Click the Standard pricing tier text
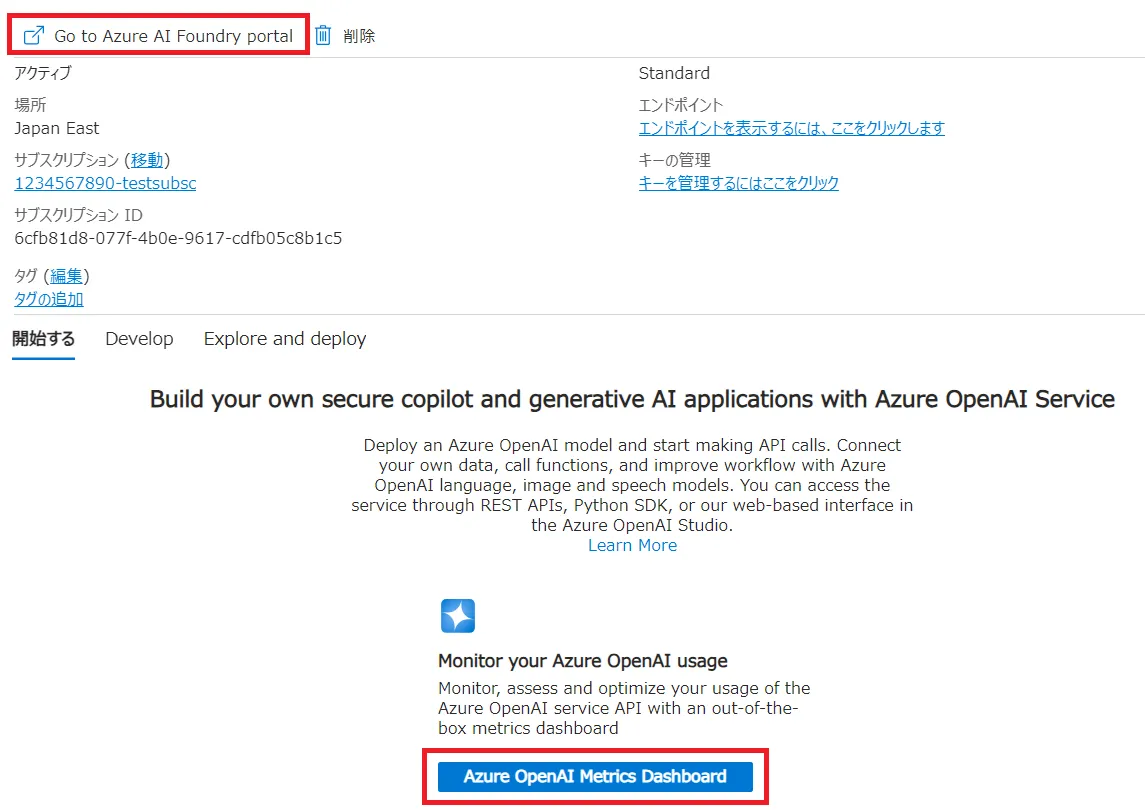 click(x=674, y=73)
